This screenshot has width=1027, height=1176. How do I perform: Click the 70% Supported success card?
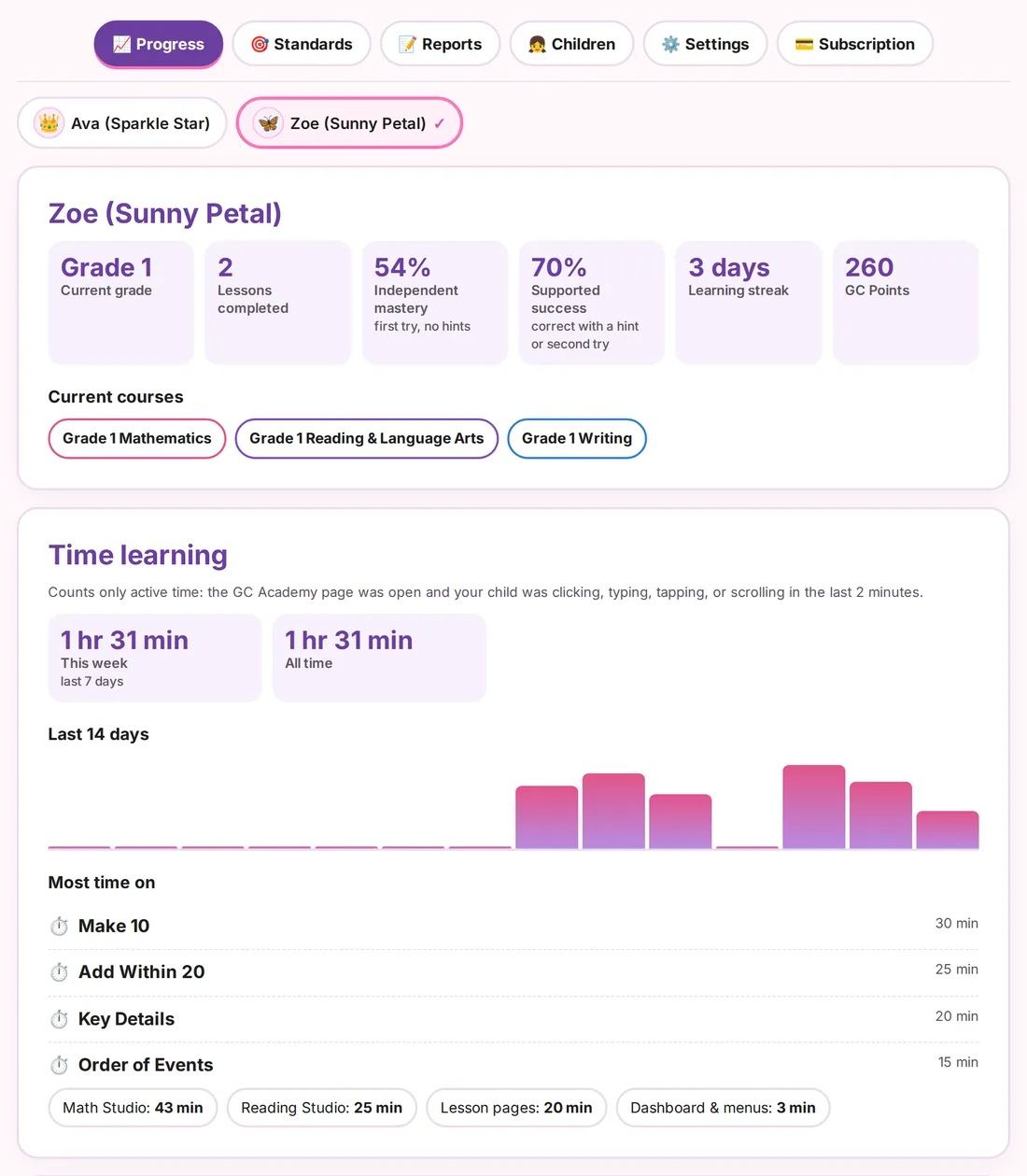pos(592,303)
